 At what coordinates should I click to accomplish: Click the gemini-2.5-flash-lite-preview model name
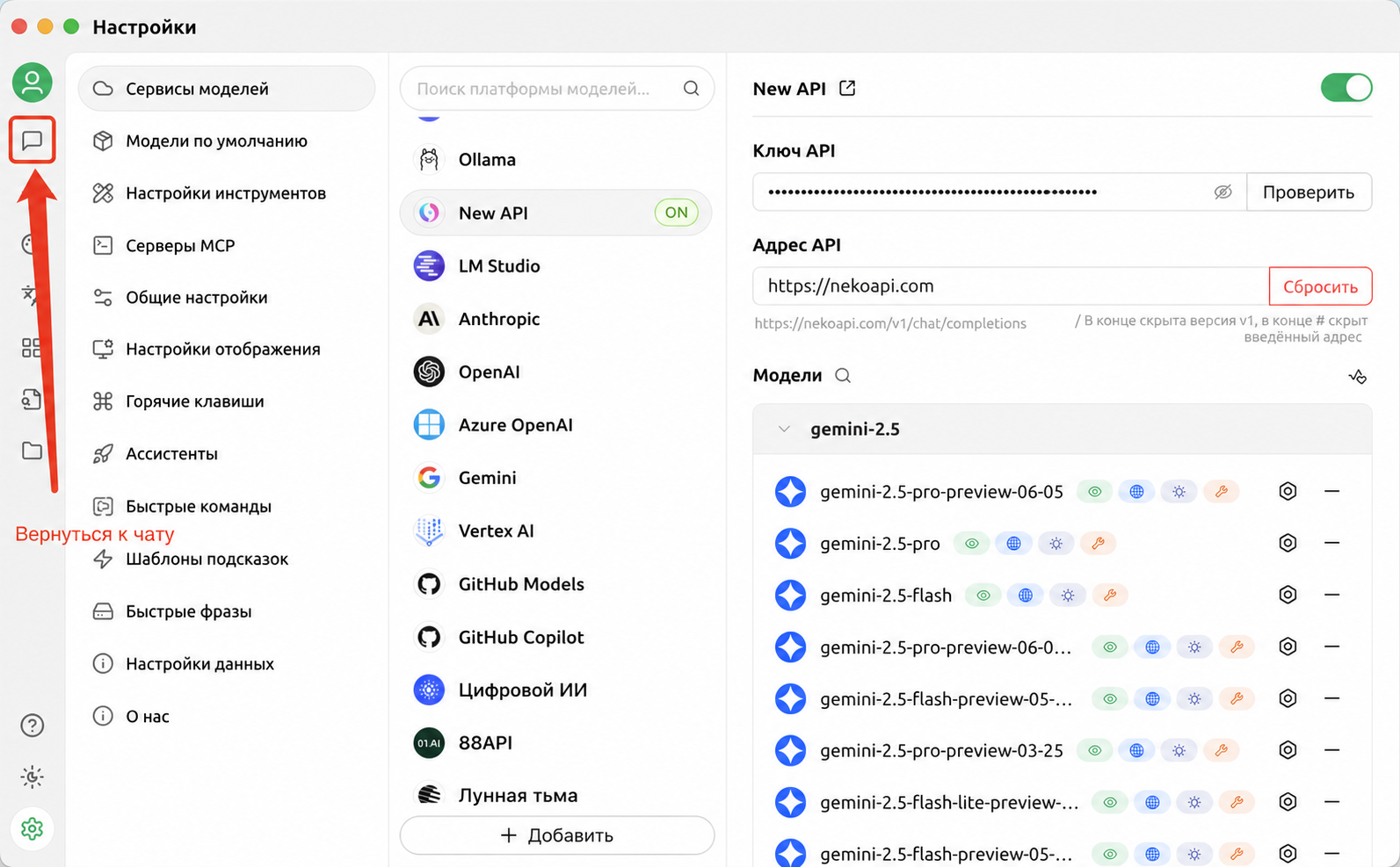coord(949,803)
